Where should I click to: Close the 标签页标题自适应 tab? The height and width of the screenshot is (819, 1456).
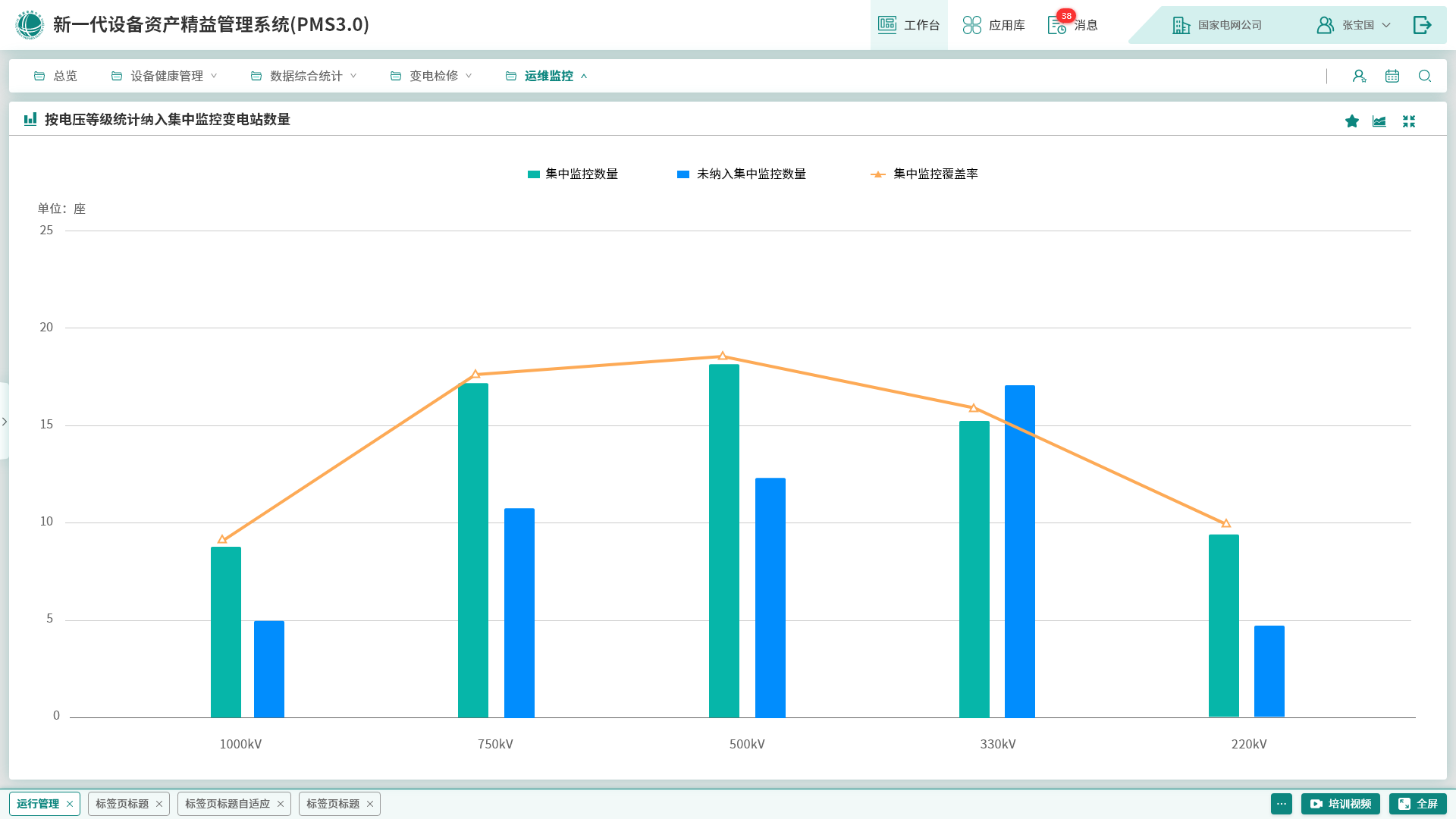click(x=281, y=804)
